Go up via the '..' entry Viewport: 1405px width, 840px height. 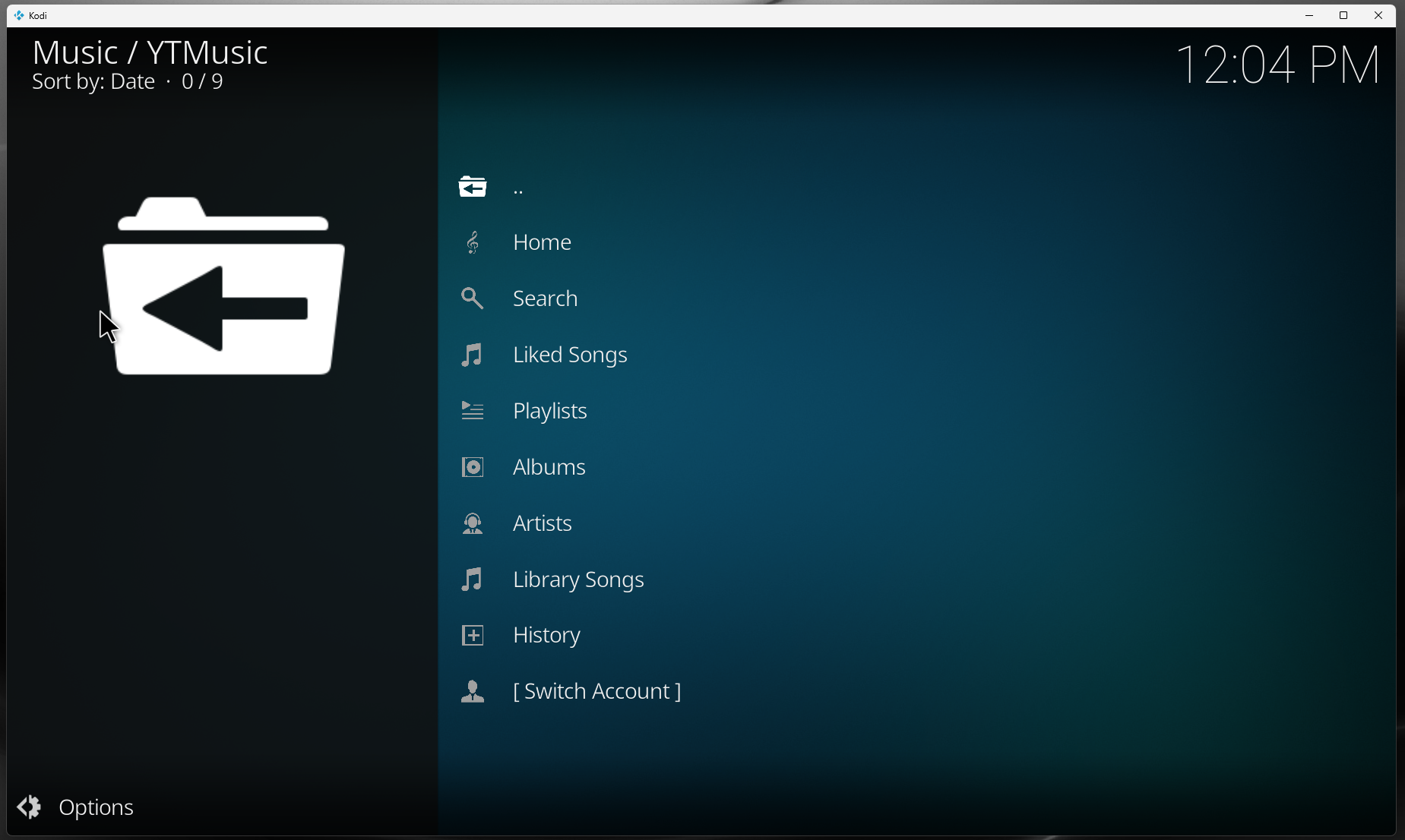(x=518, y=190)
